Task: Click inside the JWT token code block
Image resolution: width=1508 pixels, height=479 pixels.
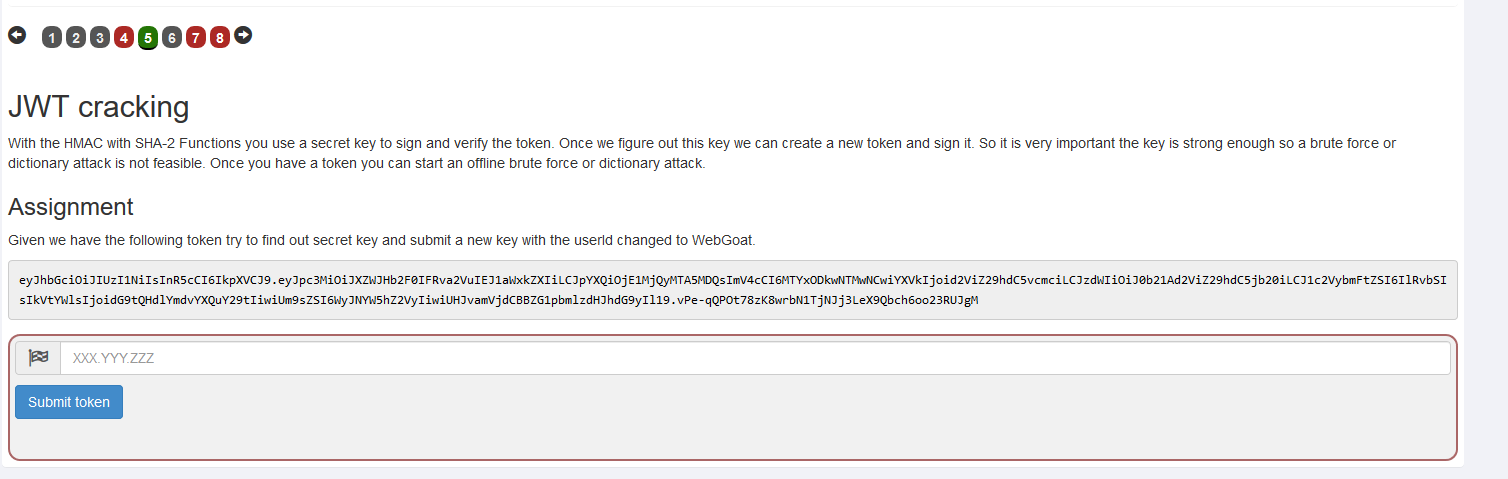Action: (732, 290)
